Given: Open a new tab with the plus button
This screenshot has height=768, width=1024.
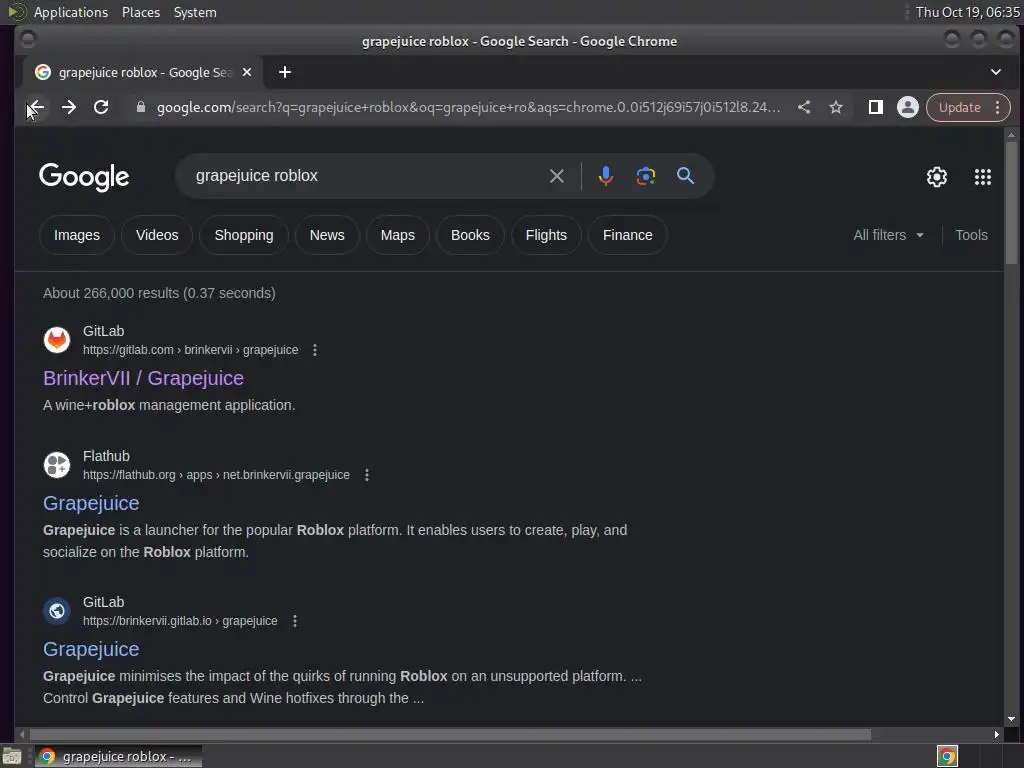Looking at the screenshot, I should click(x=285, y=72).
